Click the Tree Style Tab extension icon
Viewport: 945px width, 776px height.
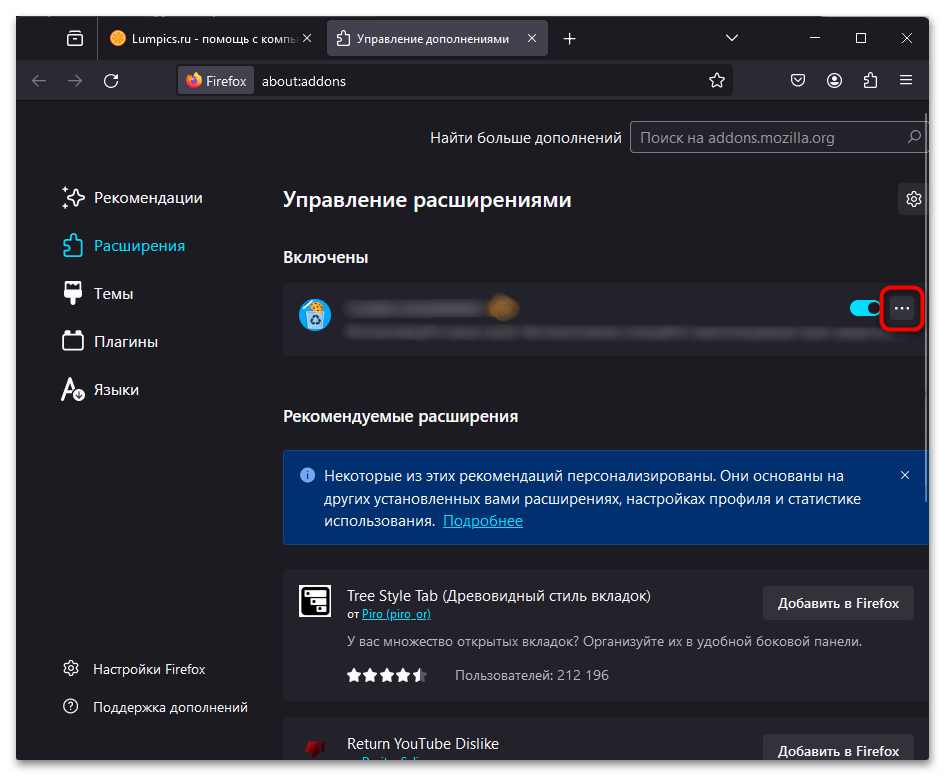(315, 601)
